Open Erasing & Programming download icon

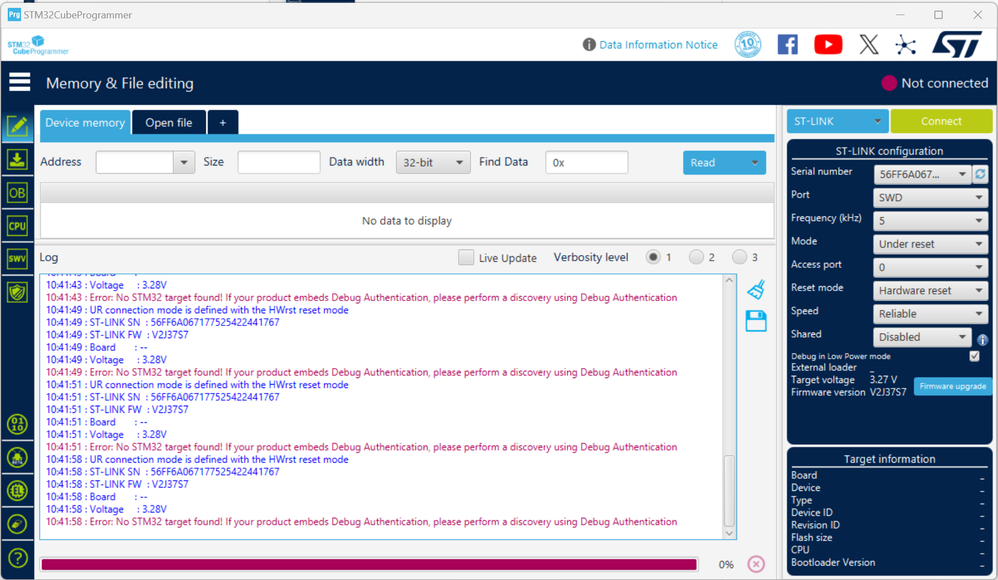17,159
